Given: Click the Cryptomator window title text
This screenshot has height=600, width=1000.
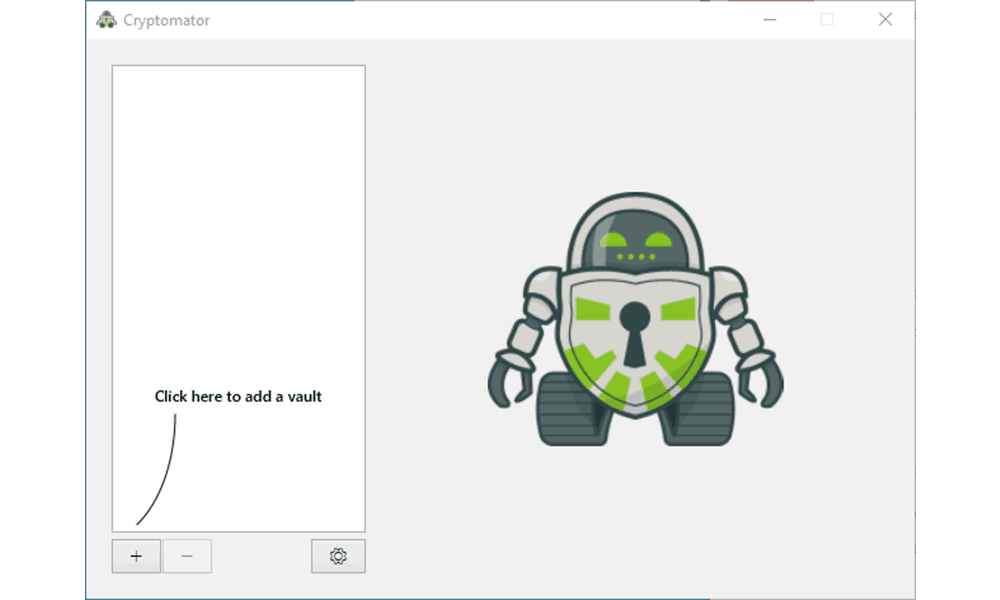Looking at the screenshot, I should 166,20.
